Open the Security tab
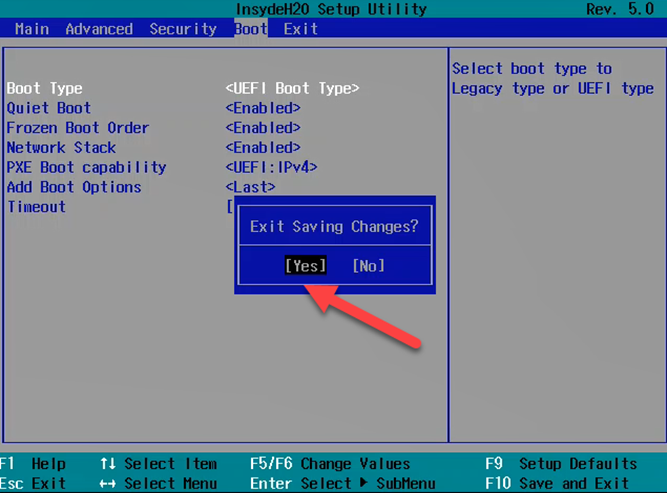This screenshot has height=493, width=667. 183,29
